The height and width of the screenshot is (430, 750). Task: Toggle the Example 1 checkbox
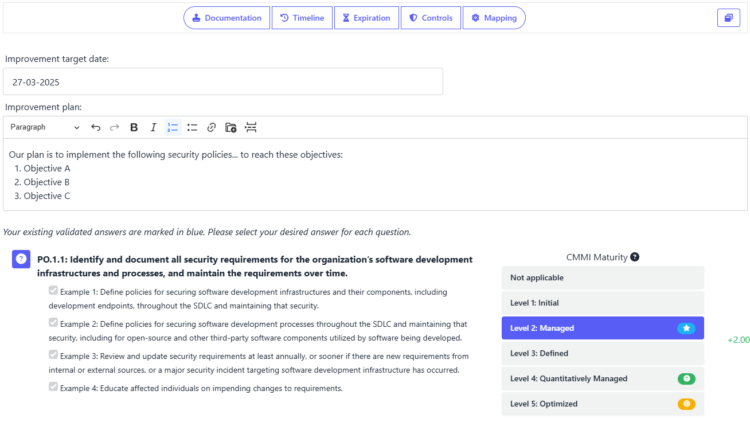tap(53, 290)
